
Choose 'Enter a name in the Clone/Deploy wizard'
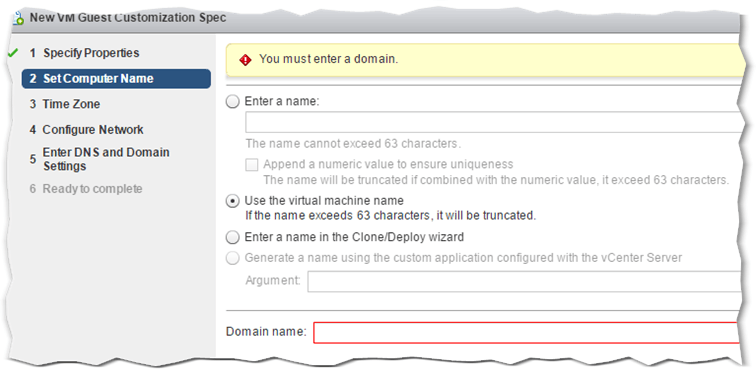[x=233, y=237]
